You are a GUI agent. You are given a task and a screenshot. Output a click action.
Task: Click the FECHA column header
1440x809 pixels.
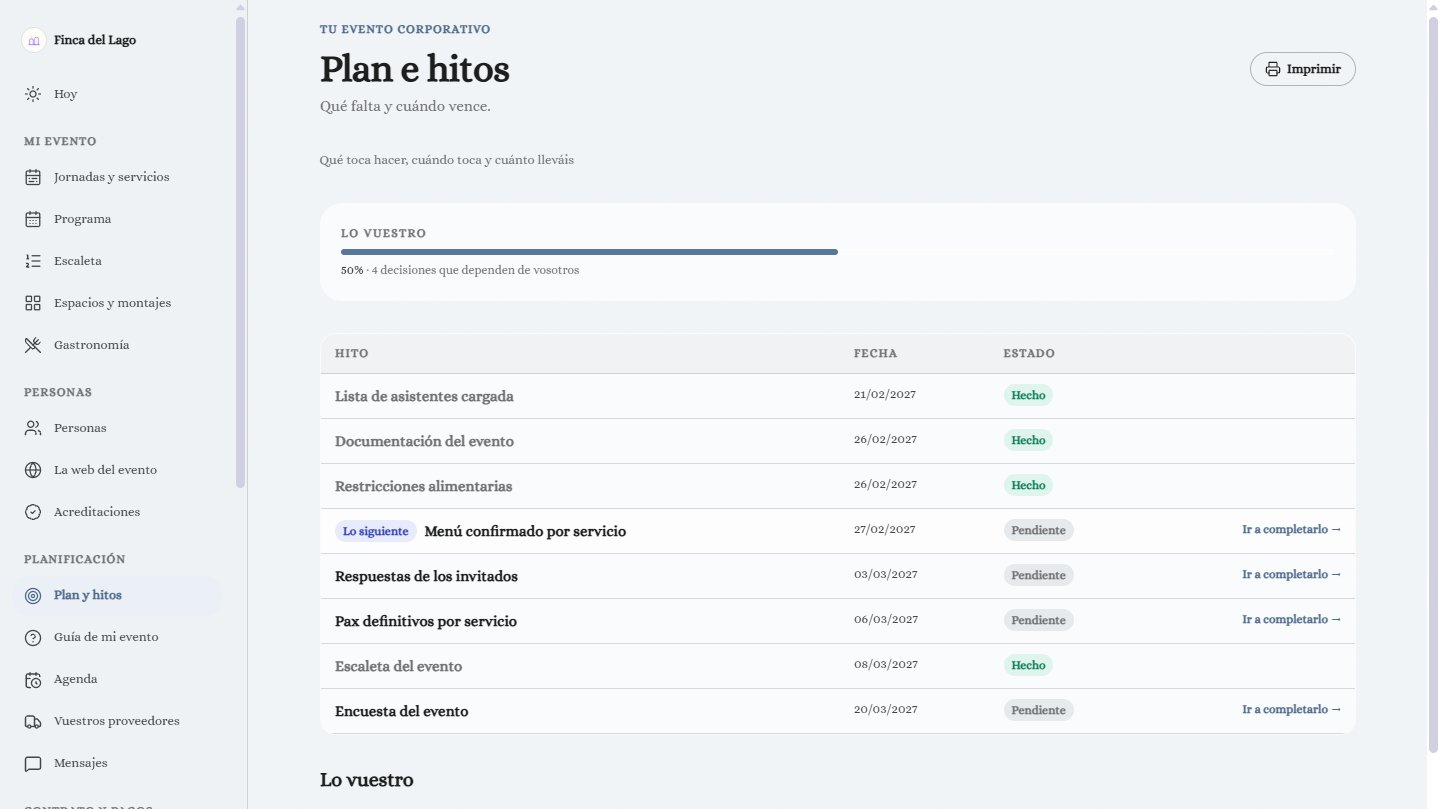875,354
